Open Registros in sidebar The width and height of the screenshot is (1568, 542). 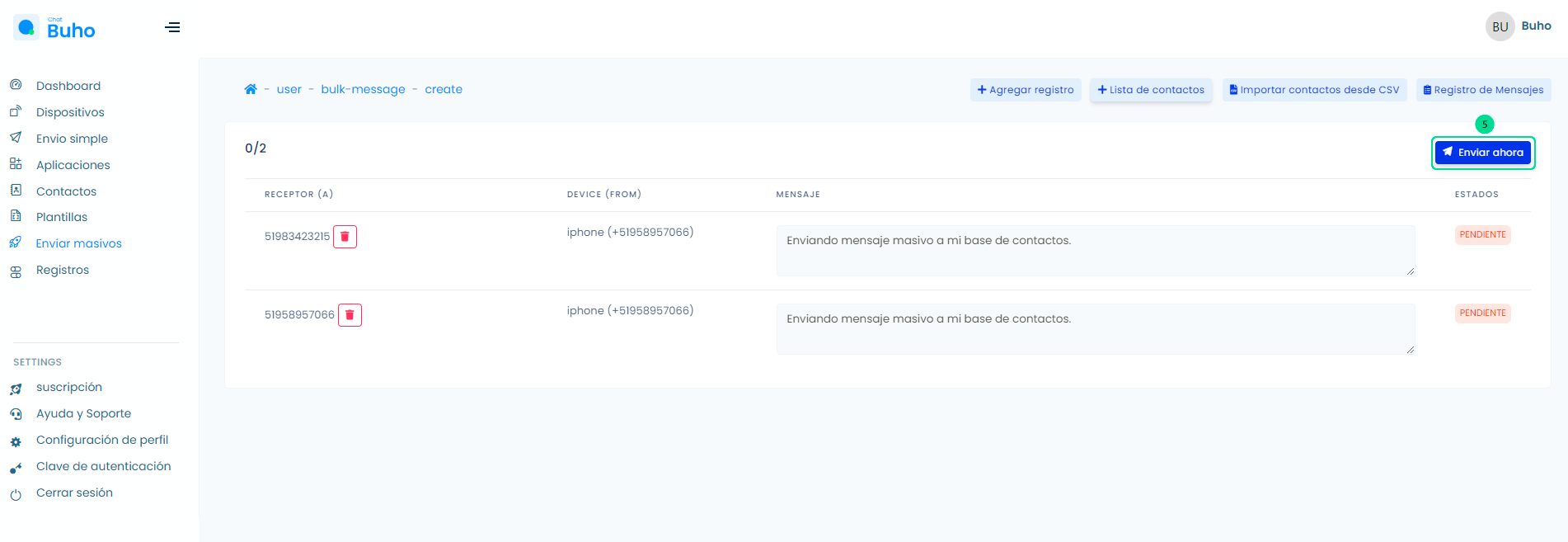click(x=63, y=270)
